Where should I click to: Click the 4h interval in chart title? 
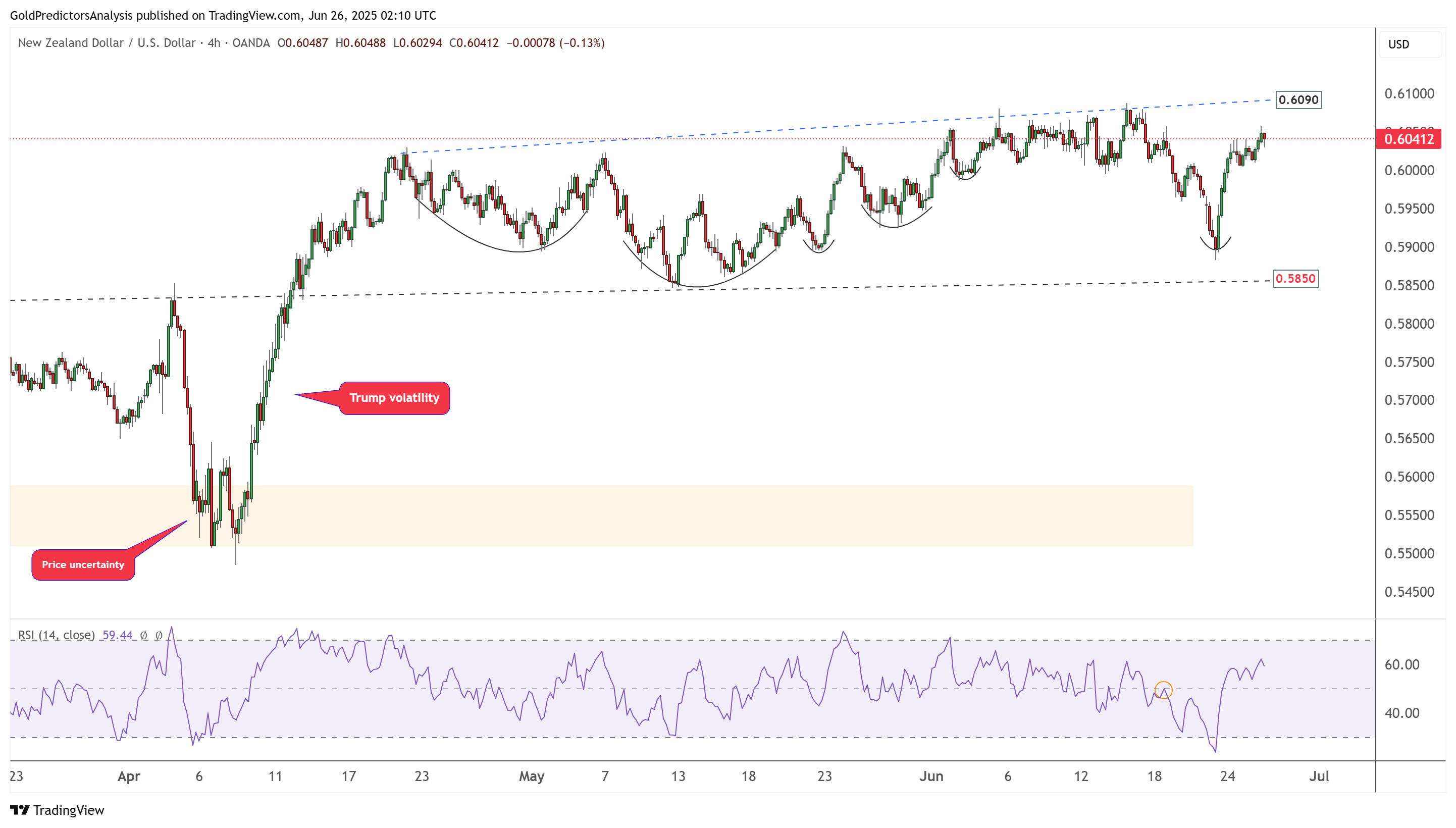pos(214,43)
